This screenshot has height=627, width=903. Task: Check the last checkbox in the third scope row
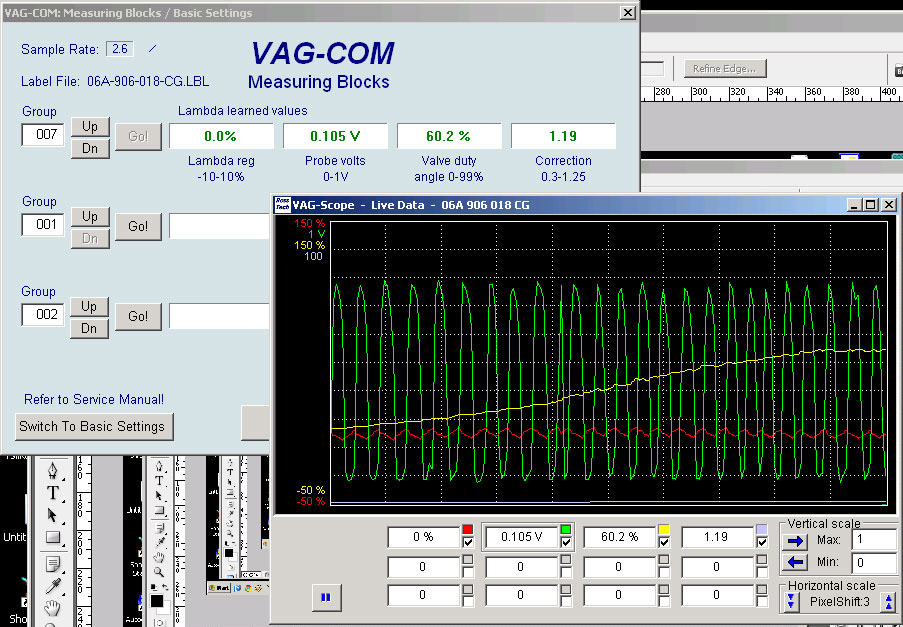tap(762, 601)
